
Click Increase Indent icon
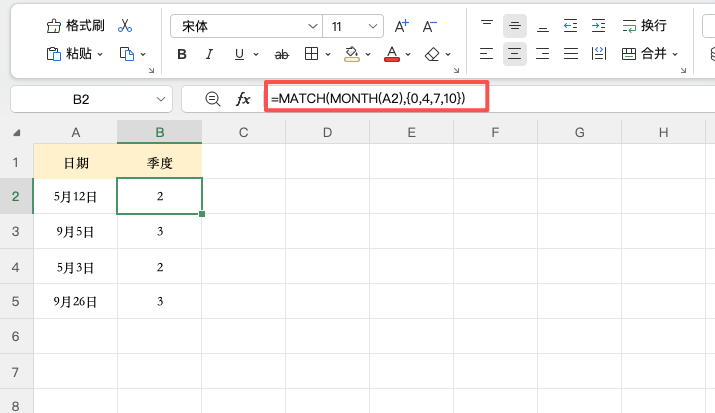pyautogui.click(x=598, y=26)
